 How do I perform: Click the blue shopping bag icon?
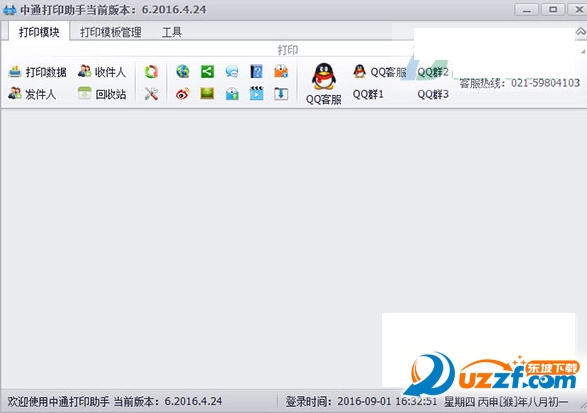click(x=232, y=94)
